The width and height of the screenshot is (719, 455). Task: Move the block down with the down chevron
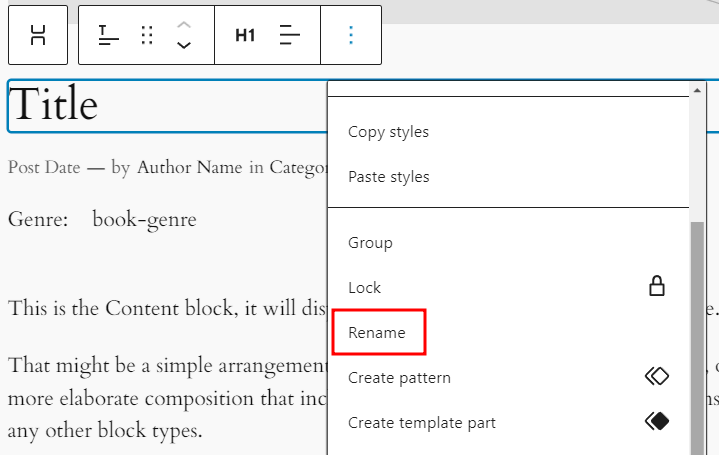point(184,45)
